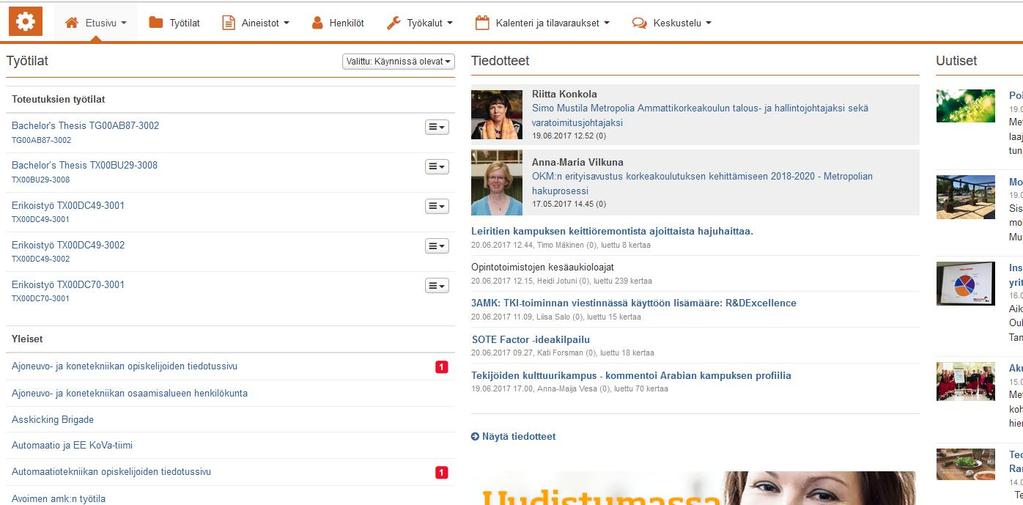Open actions menu for Erikoistyö TX00DC49-3001
1023x505 pixels.
point(436,206)
